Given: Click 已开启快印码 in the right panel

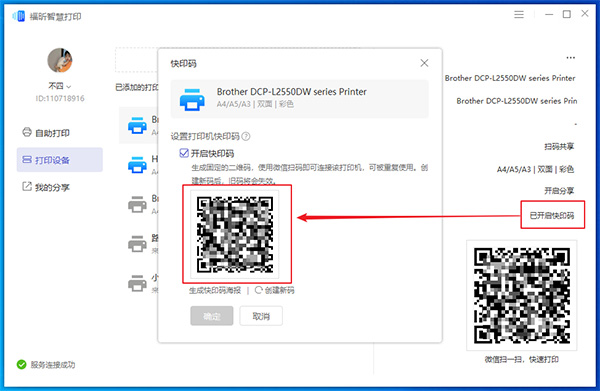Looking at the screenshot, I should (x=552, y=215).
